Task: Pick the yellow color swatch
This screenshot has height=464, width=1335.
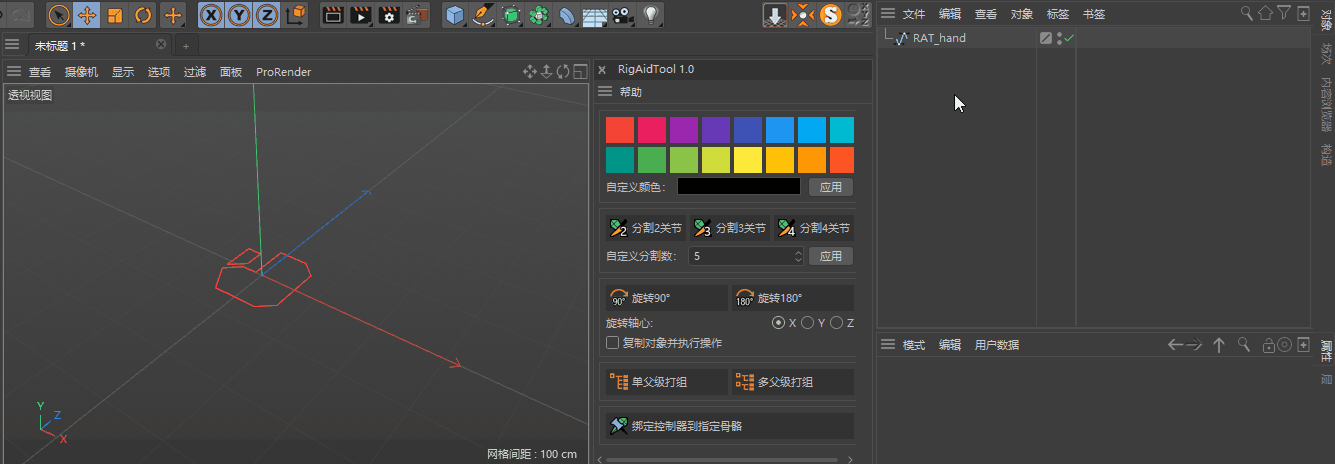Action: click(748, 160)
